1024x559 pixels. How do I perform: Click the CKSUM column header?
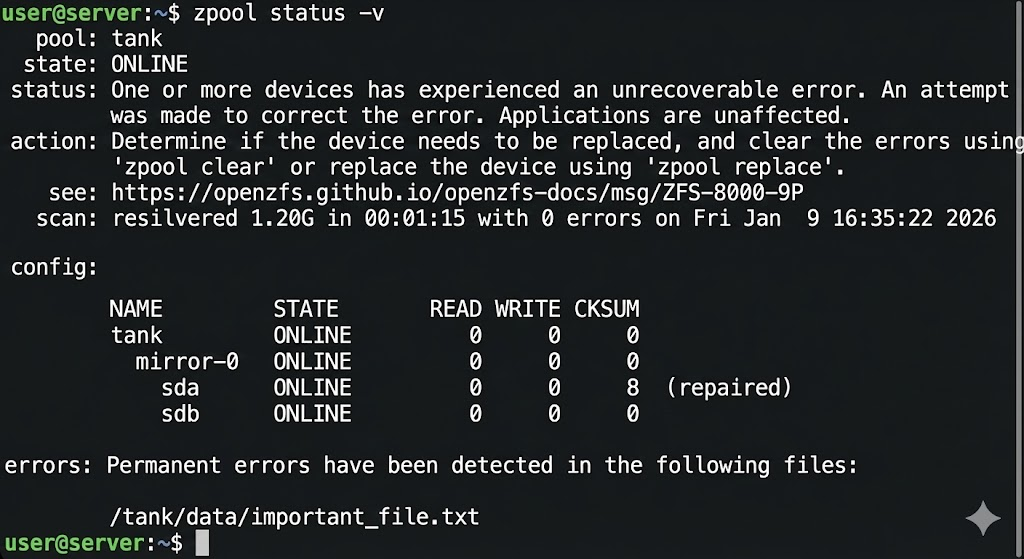pyautogui.click(x=606, y=309)
